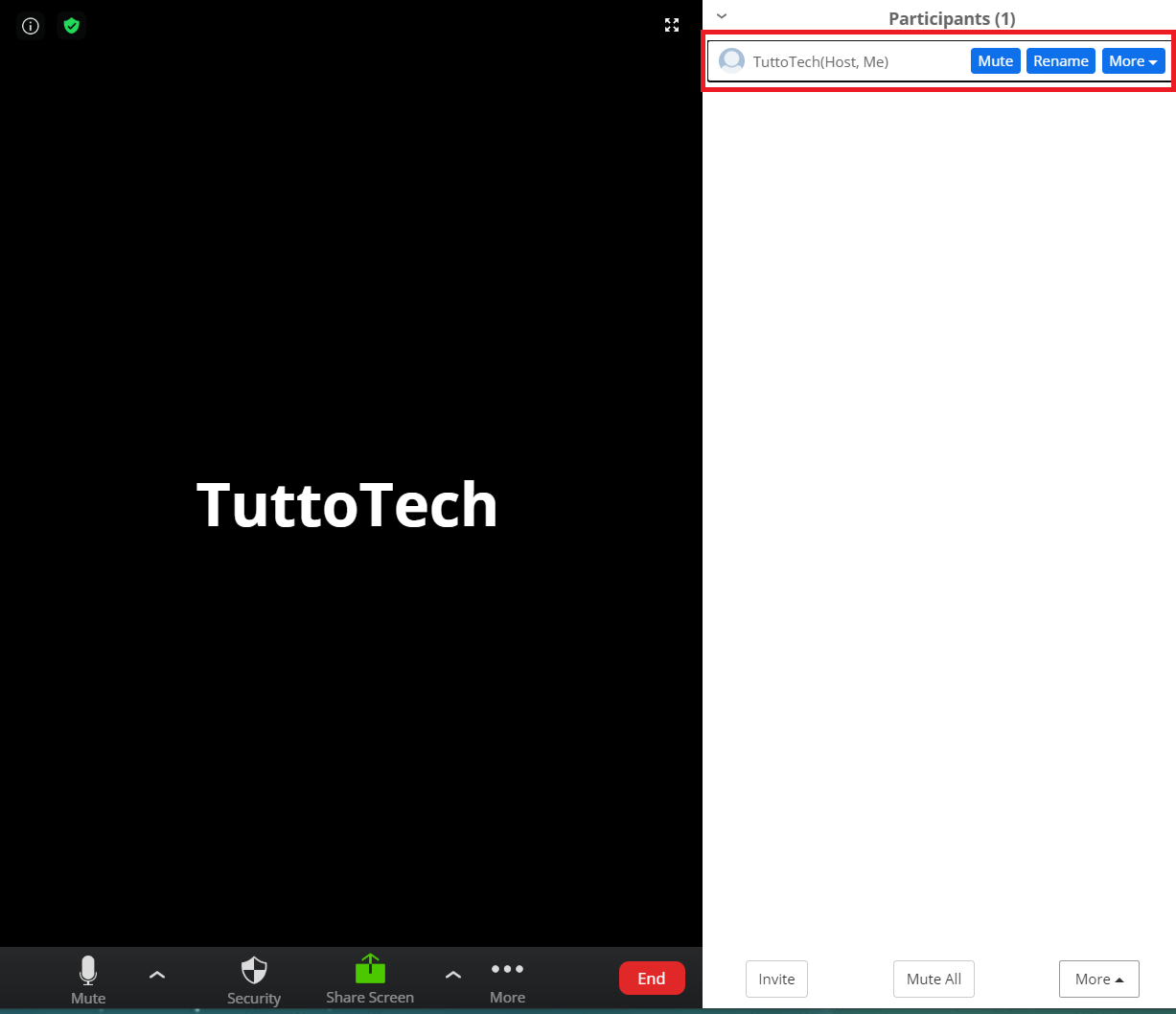Click the microphone Mute icon in the toolbar
The height and width of the screenshot is (1014, 1176).
(x=88, y=971)
